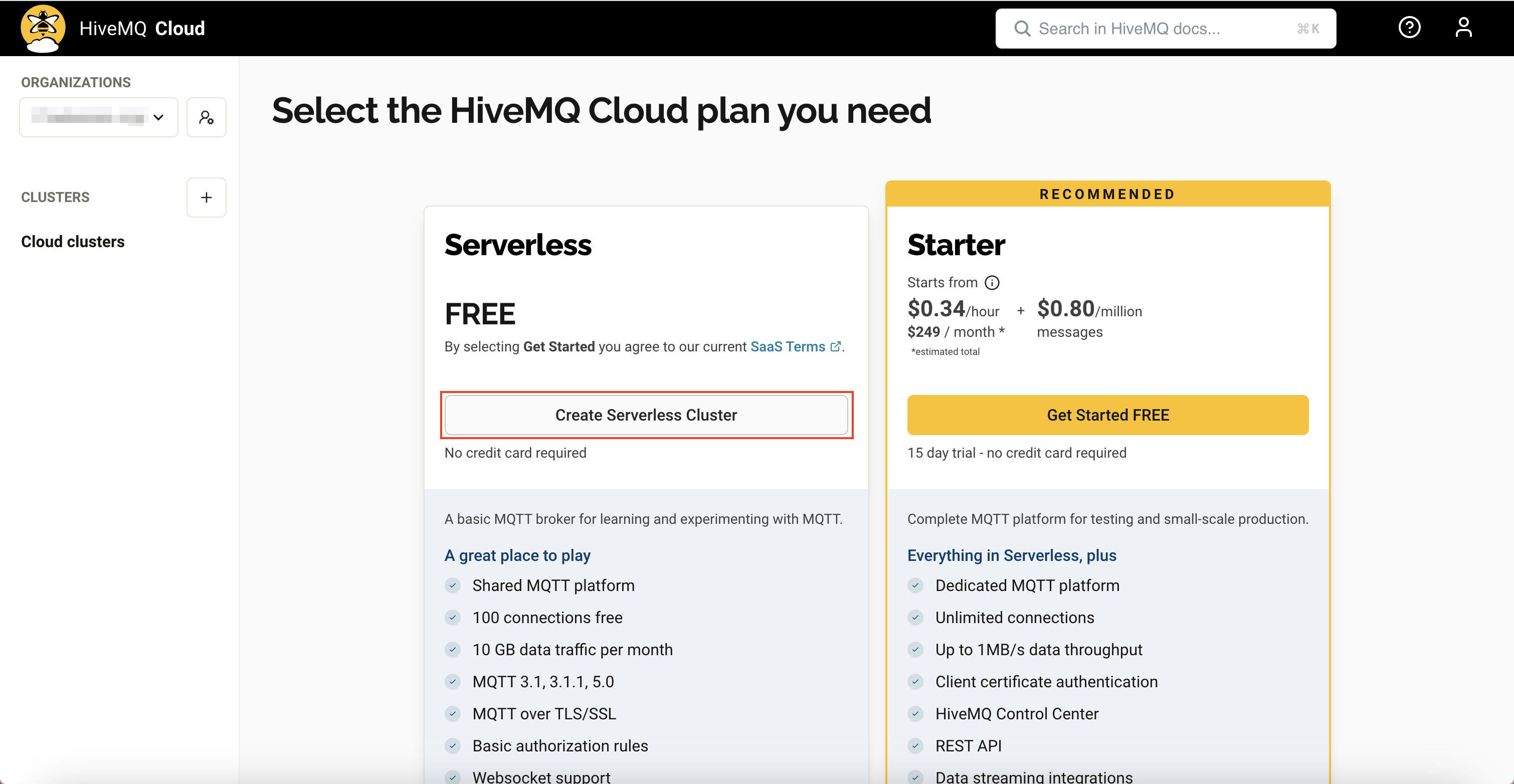
Task: Expand the organization selector dropdown
Action: pos(99,117)
